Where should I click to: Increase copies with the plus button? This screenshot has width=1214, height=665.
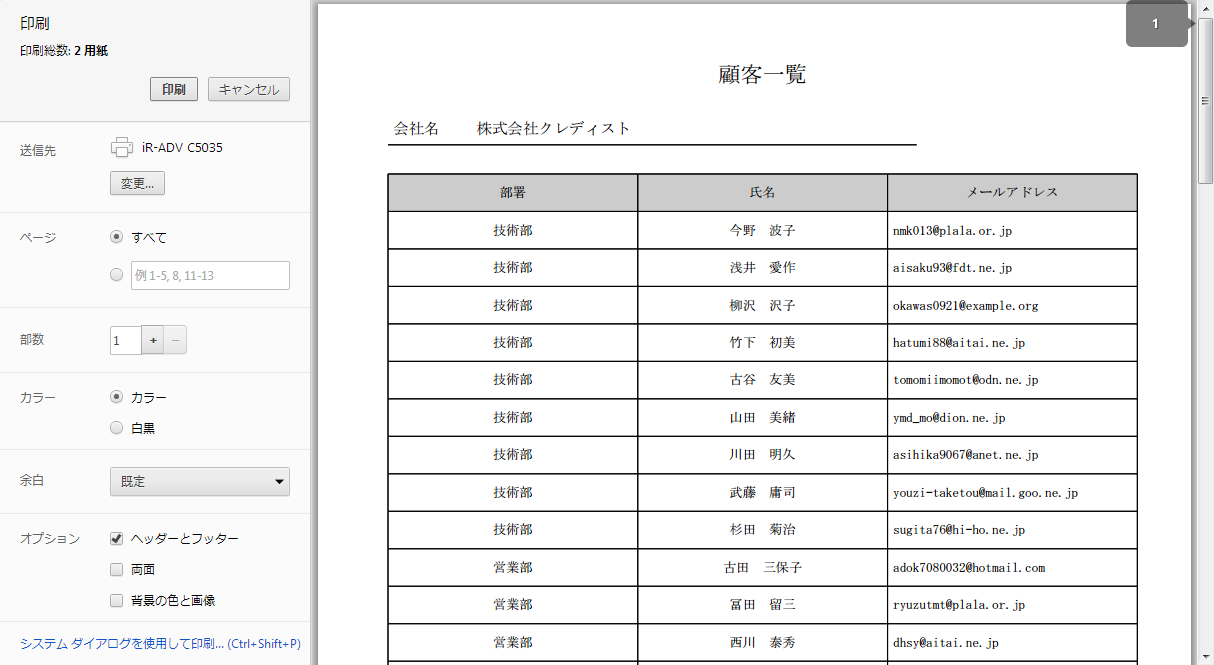153,340
